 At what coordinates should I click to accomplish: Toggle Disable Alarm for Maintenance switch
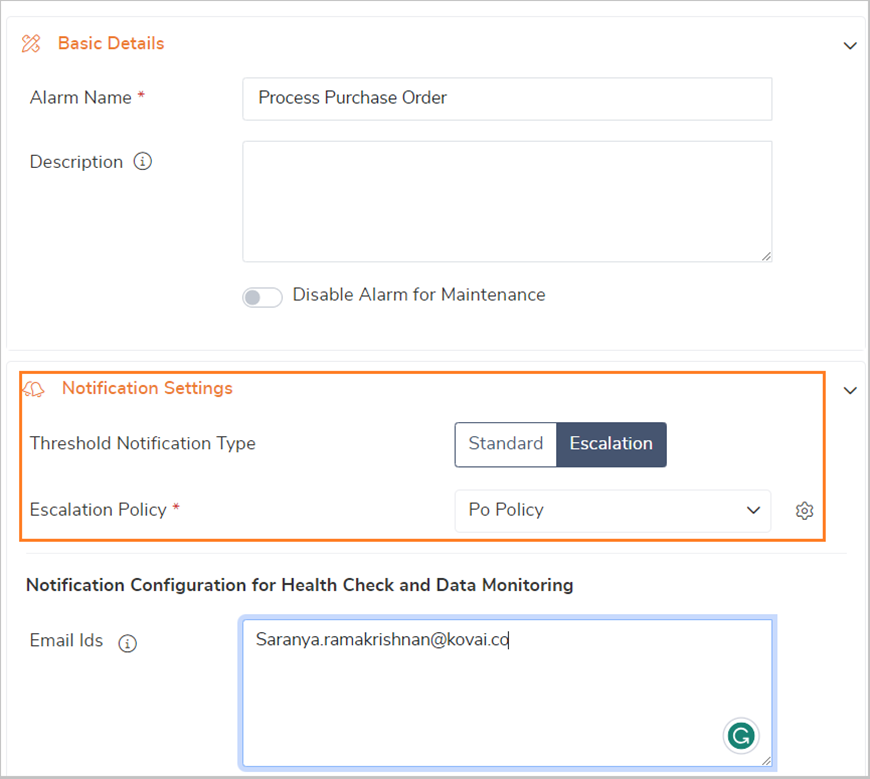pos(262,297)
